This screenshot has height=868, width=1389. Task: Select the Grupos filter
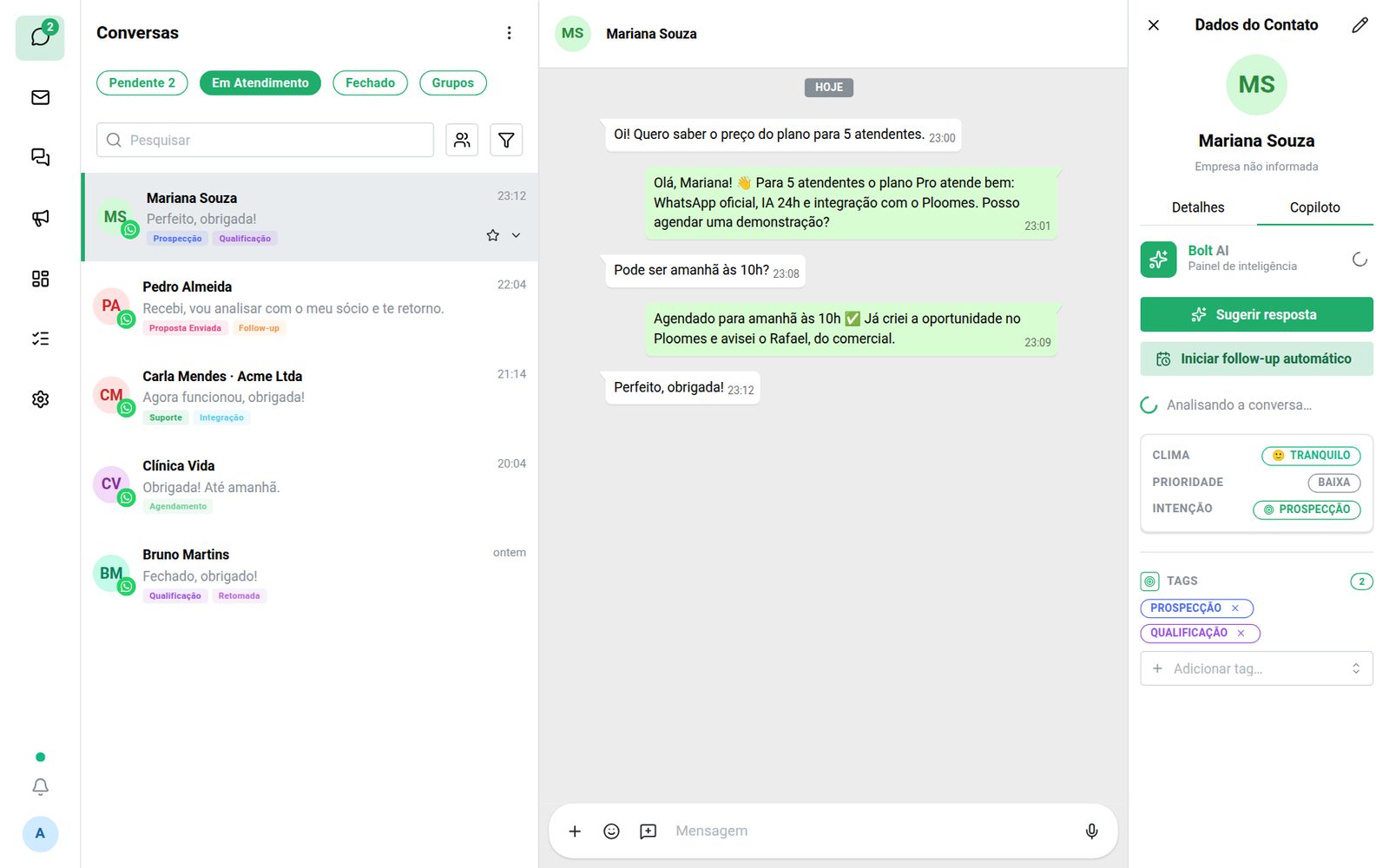[453, 83]
